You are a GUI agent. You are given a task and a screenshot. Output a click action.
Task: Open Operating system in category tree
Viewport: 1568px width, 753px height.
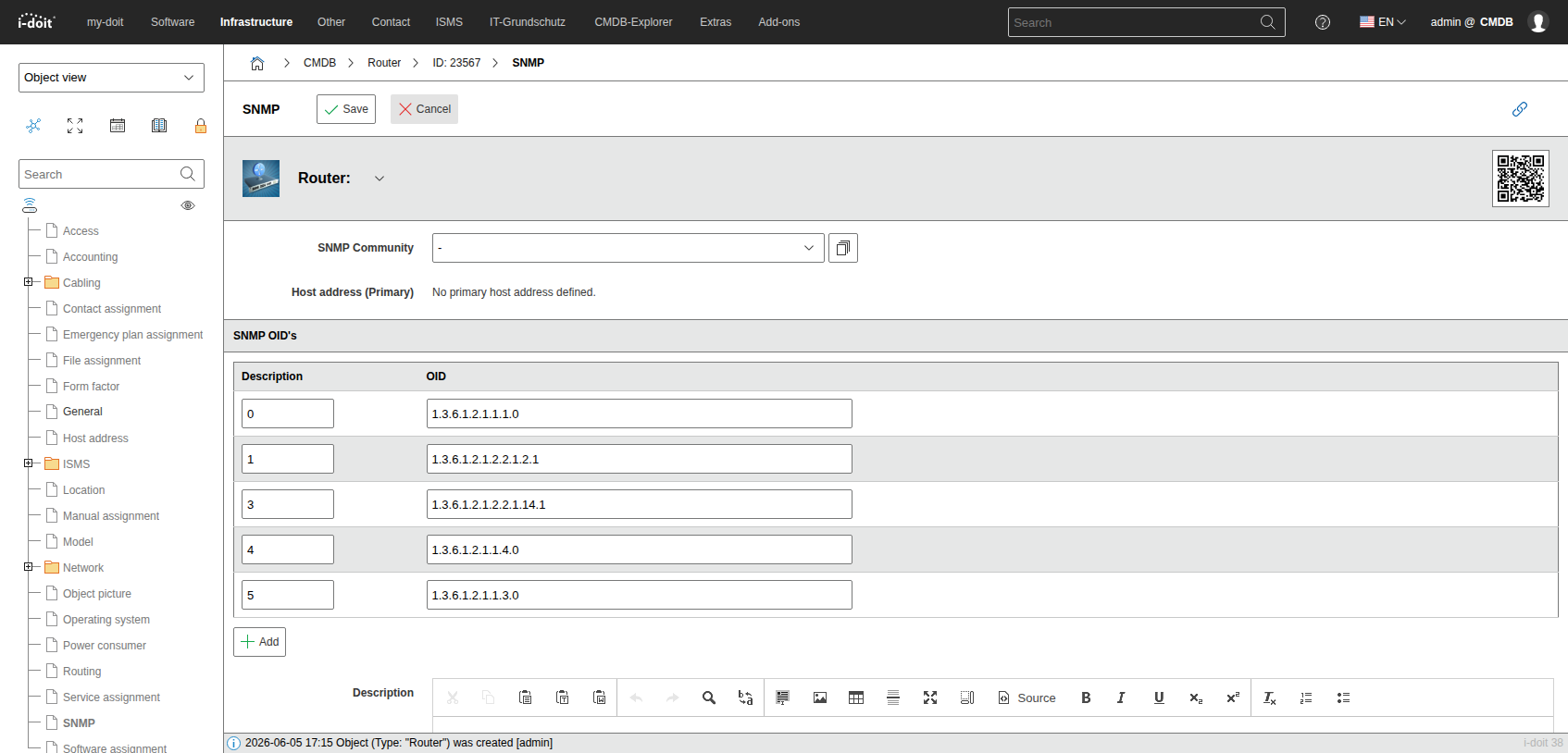106,620
